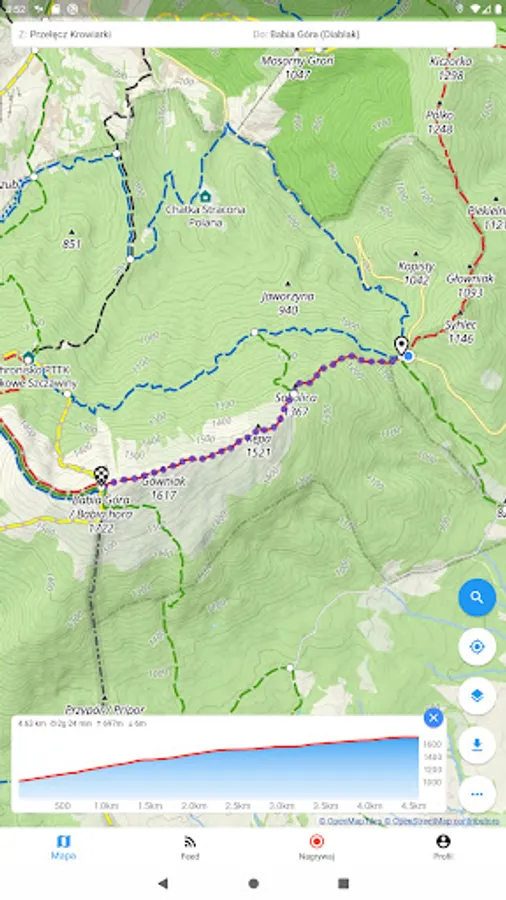The width and height of the screenshot is (506, 900).
Task: Go back with Android back button
Action: point(163,883)
